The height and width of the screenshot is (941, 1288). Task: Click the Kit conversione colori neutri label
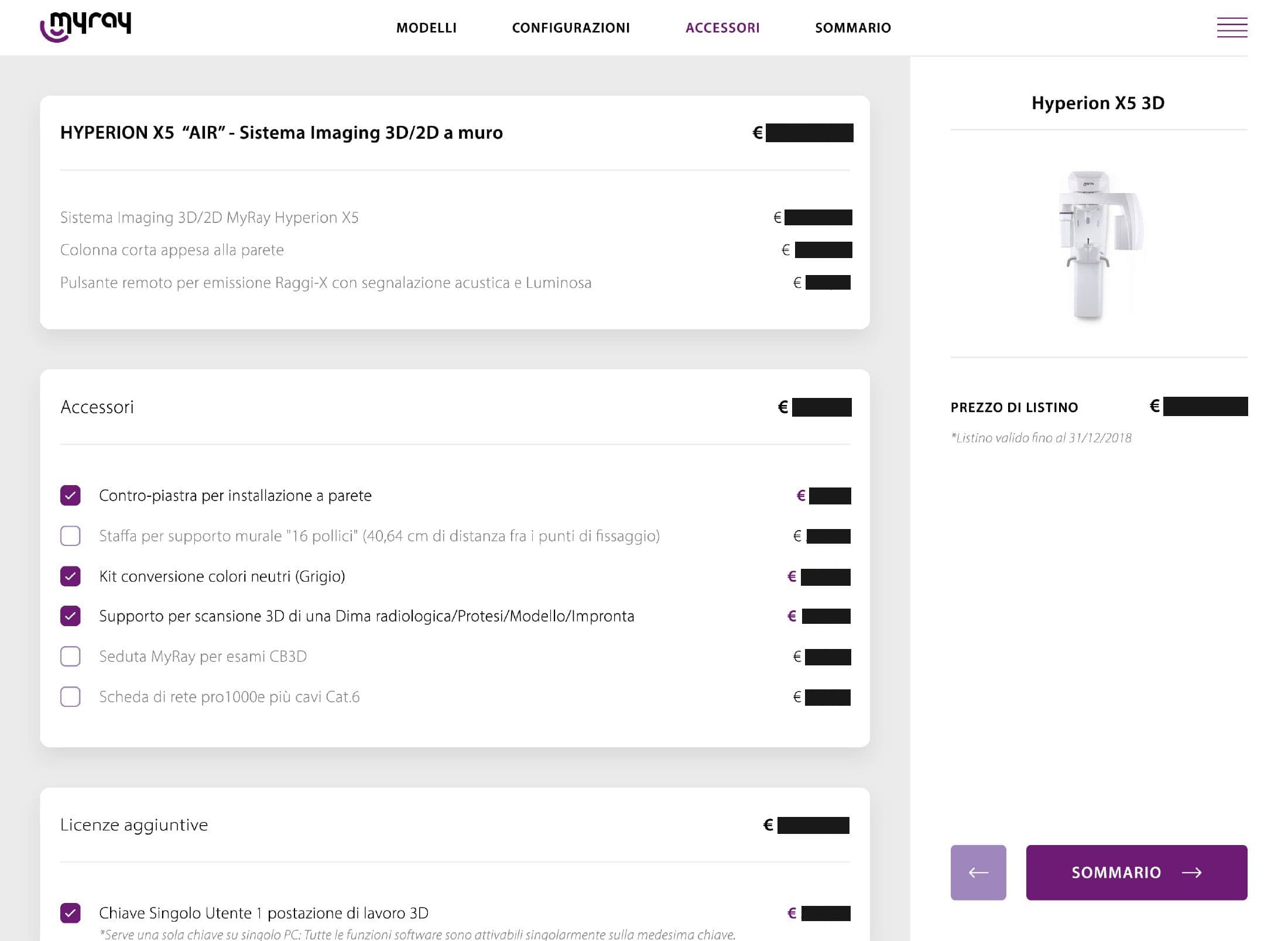(222, 576)
